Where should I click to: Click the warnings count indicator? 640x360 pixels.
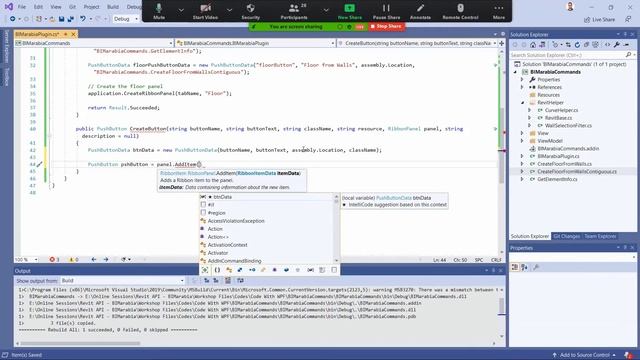pyautogui.click(x=74, y=260)
